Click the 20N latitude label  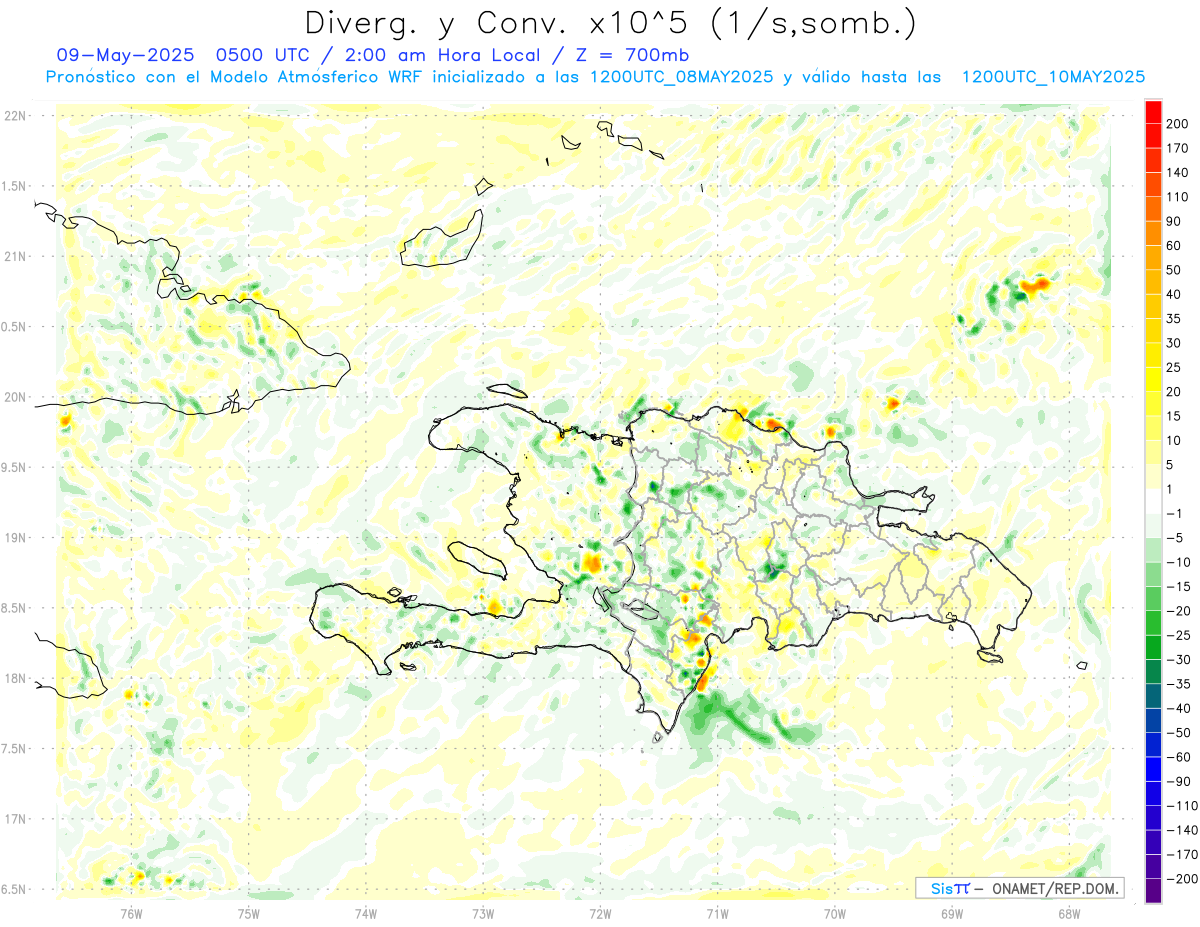point(15,397)
